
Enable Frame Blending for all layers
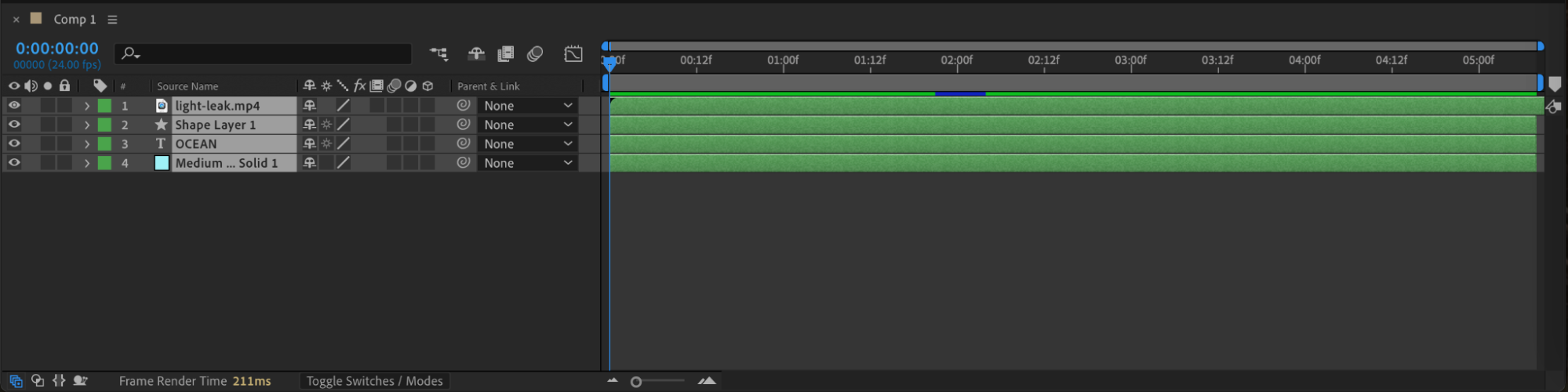pos(506,53)
